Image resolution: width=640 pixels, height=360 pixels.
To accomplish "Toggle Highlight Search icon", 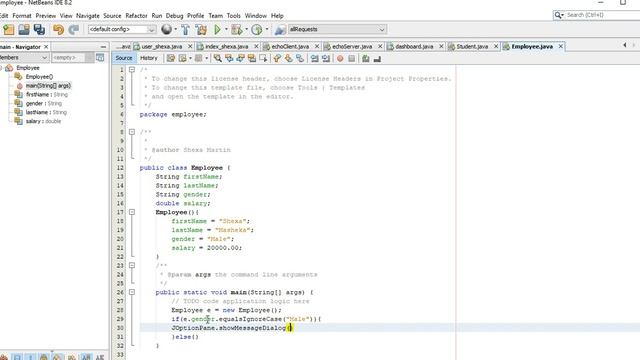I will click(x=252, y=58).
